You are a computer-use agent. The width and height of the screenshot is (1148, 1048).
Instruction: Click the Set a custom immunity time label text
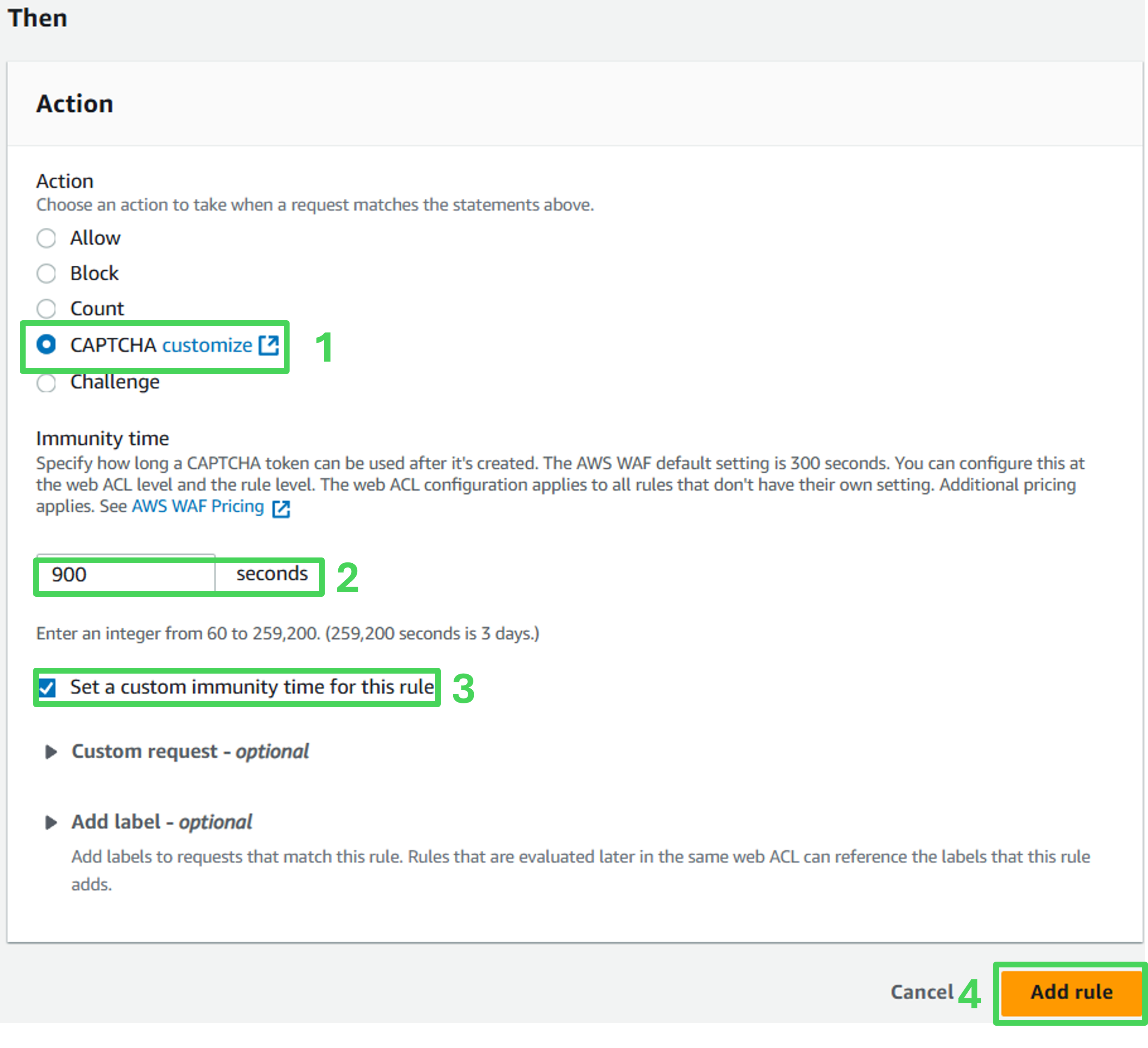coord(252,688)
